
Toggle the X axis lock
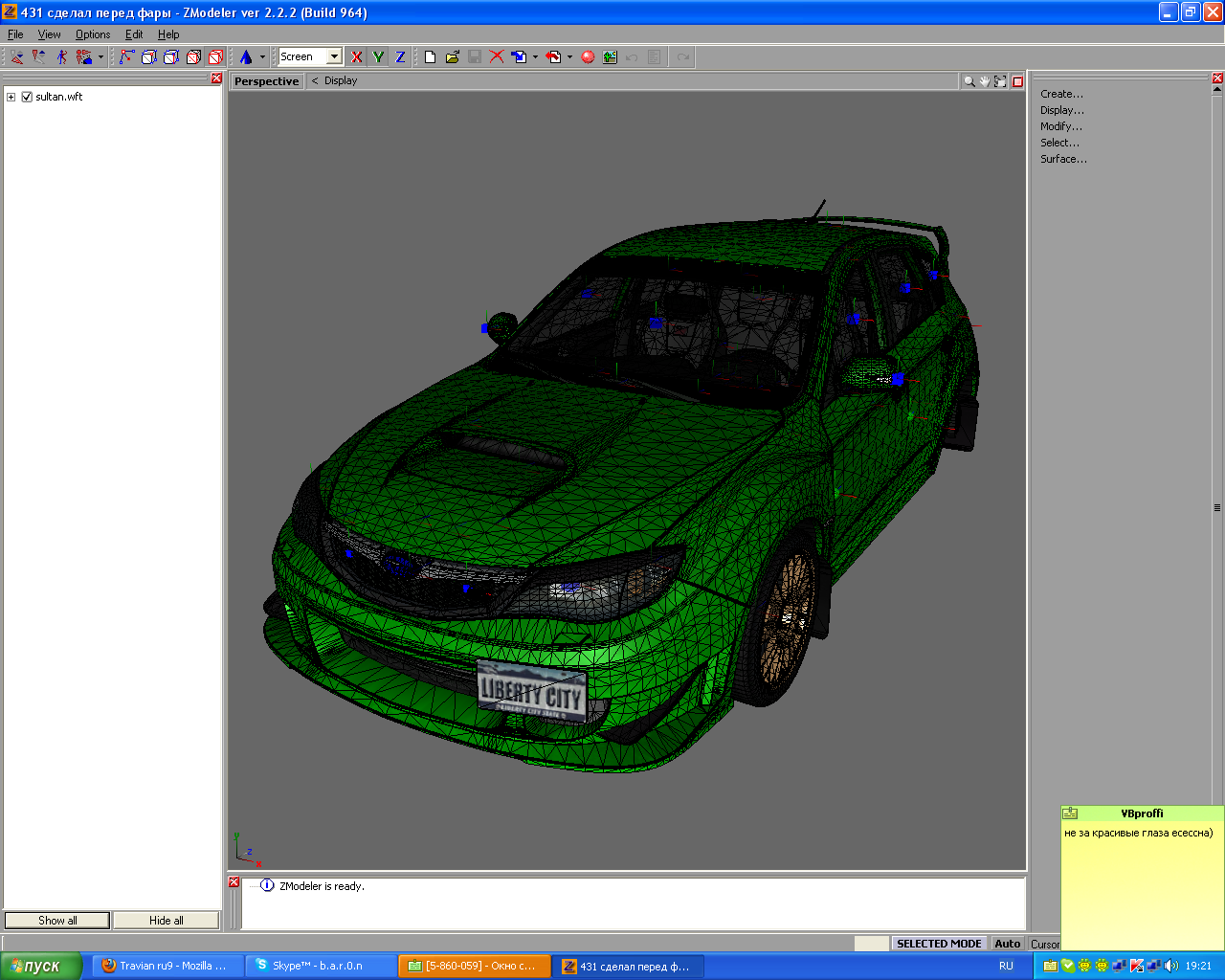click(x=357, y=57)
